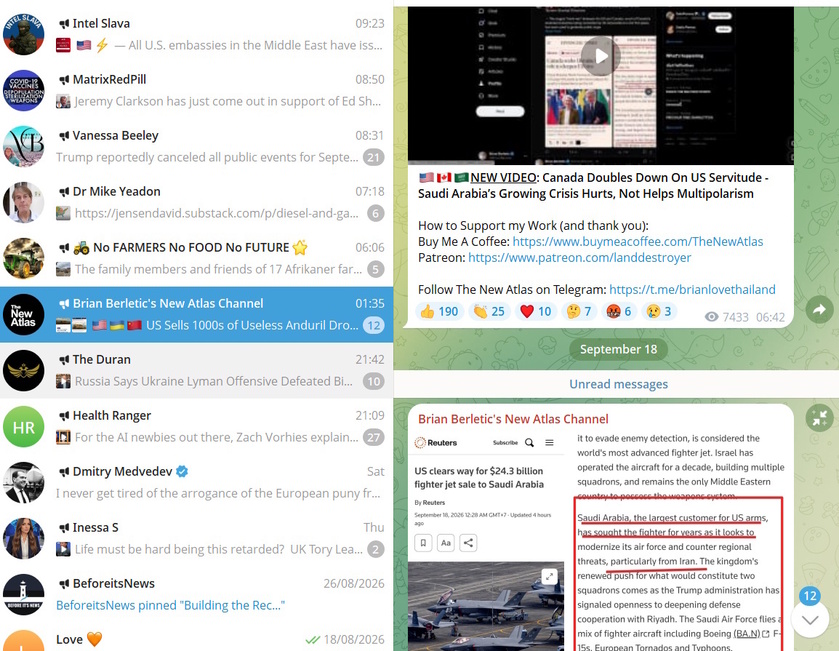Viewport: 839px width, 651px height.
Task: Click the unread badge 21 on Vanessa Beeley
Action: coord(373,158)
